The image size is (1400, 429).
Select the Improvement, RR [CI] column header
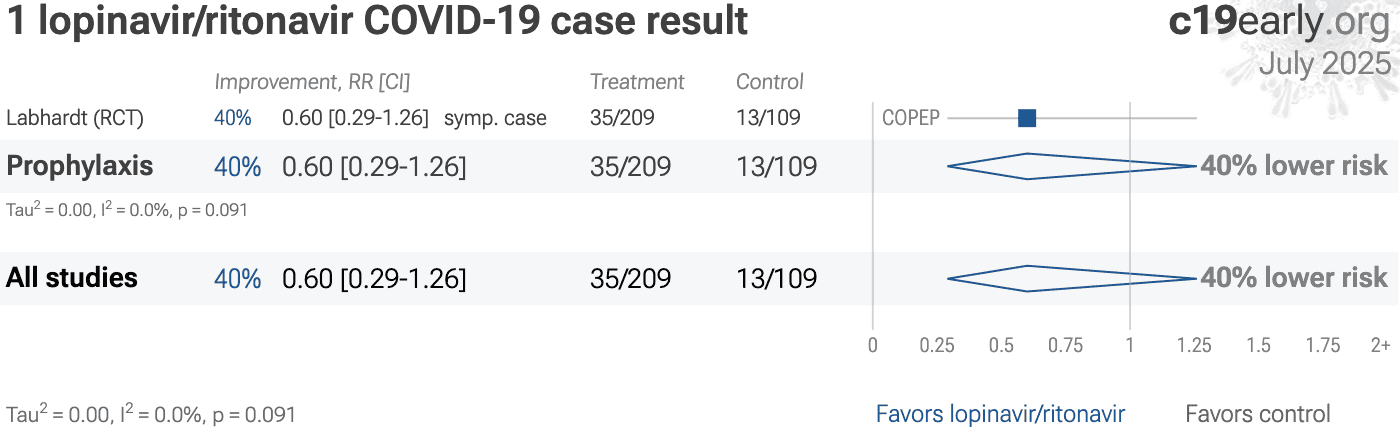pyautogui.click(x=312, y=82)
